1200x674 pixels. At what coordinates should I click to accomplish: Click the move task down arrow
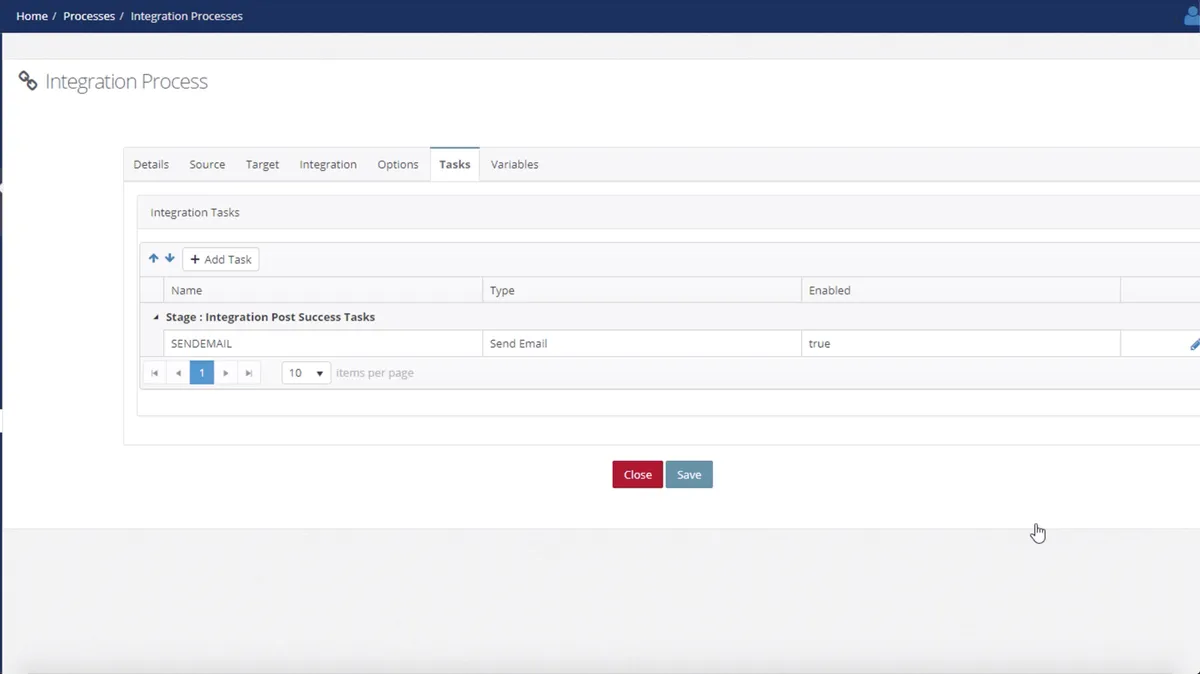click(170, 259)
